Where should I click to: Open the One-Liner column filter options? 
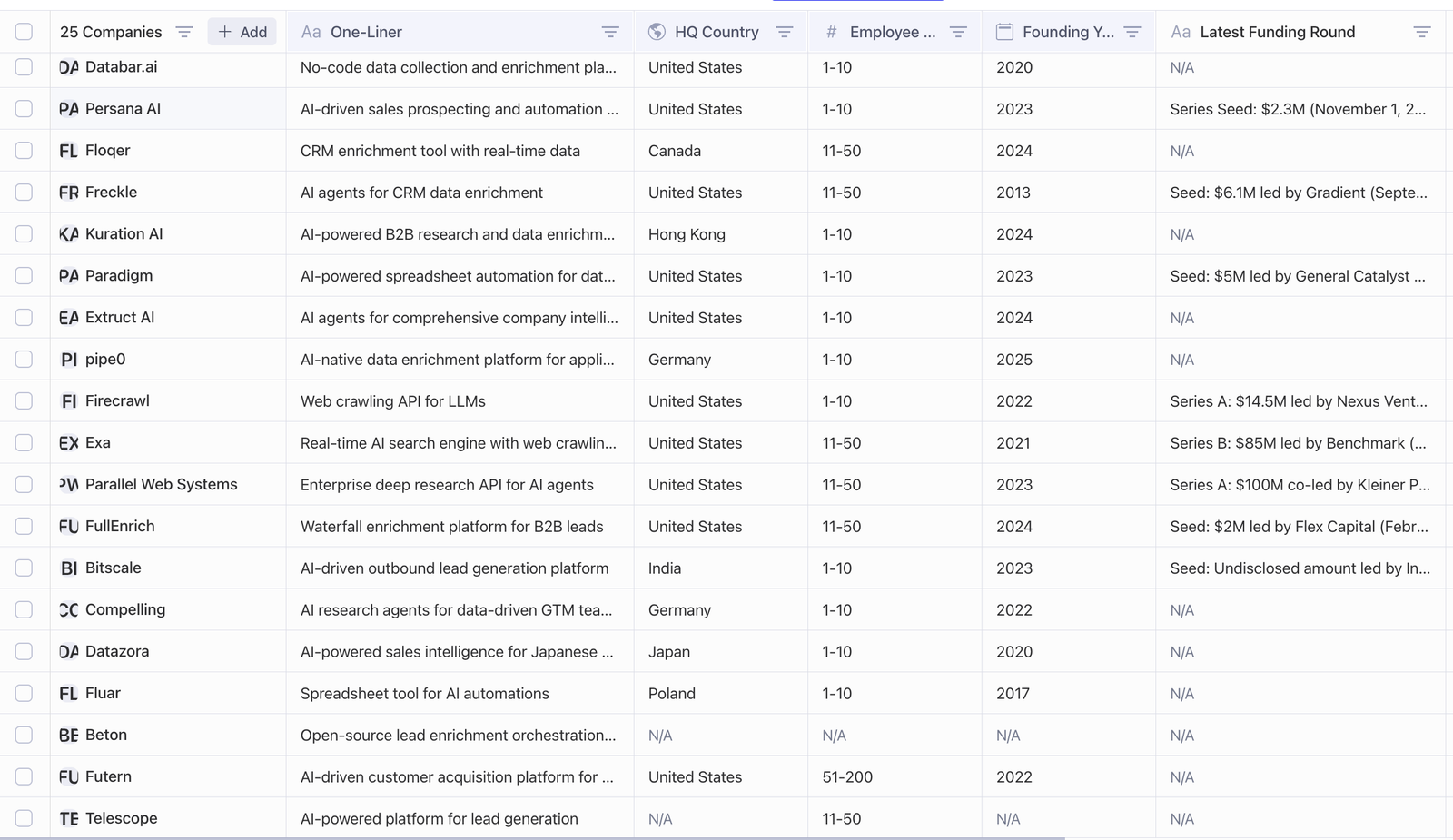[610, 32]
